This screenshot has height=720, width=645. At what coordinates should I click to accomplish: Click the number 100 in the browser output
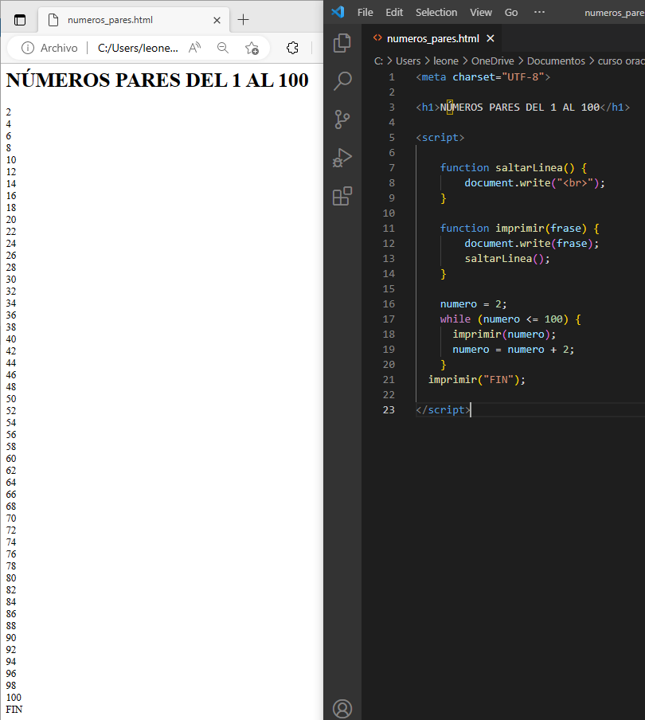click(x=13, y=697)
